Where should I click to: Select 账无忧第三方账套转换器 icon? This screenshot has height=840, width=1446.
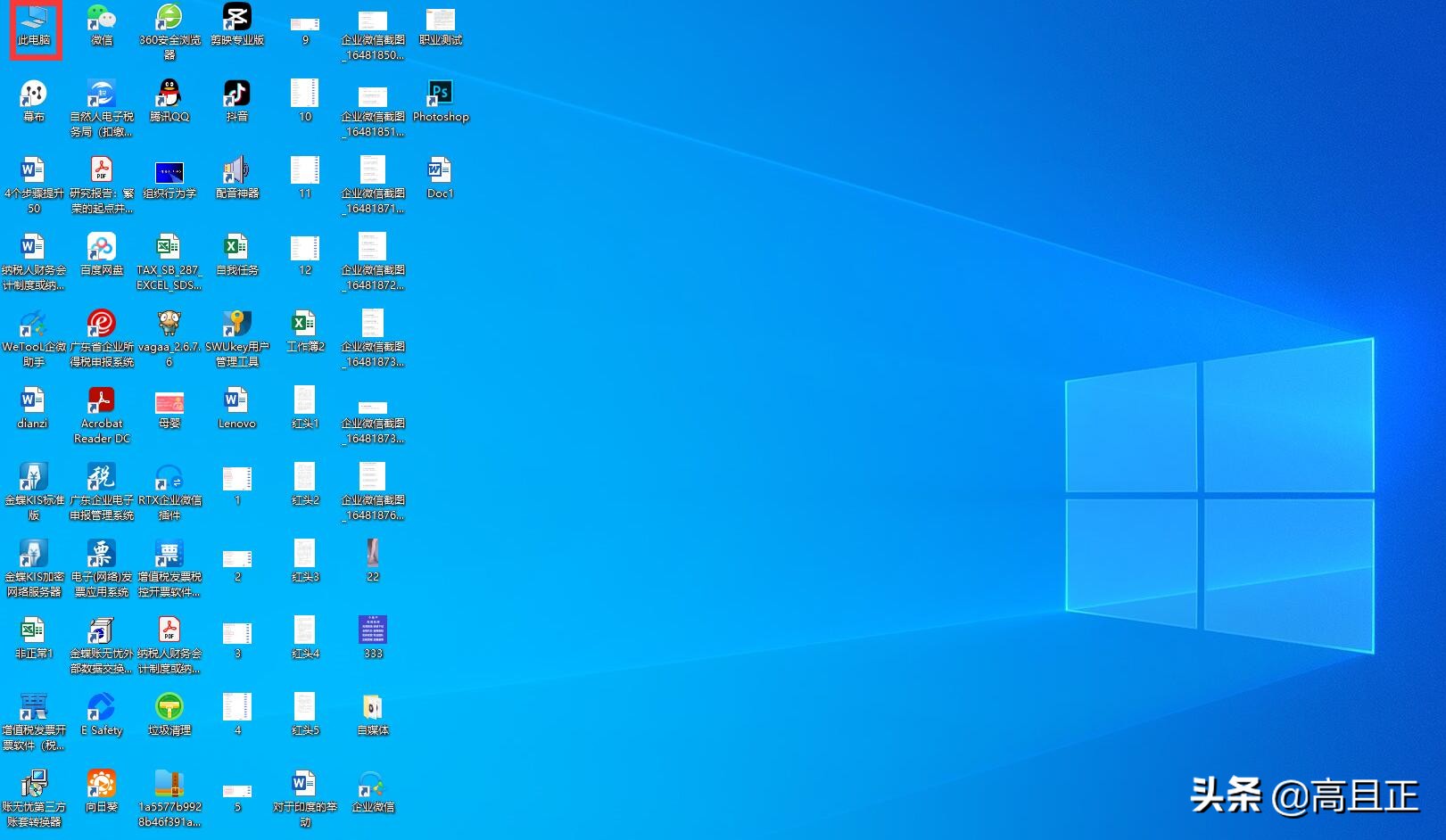click(x=34, y=798)
